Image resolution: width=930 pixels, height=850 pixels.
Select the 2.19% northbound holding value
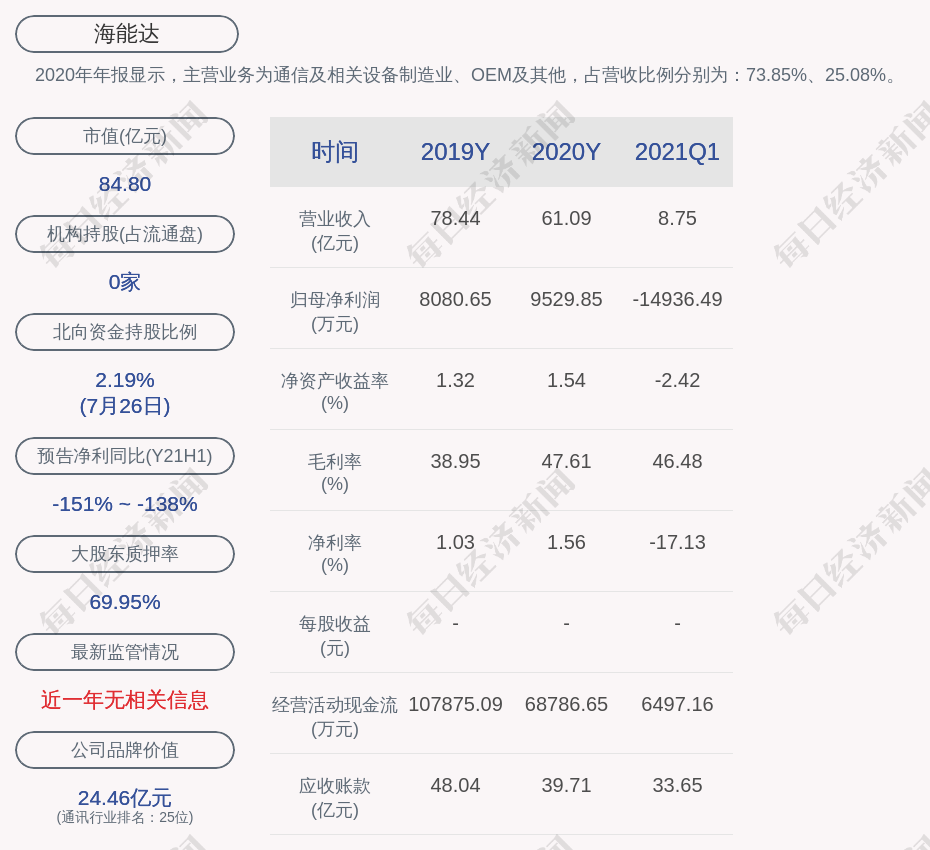[x=125, y=380]
